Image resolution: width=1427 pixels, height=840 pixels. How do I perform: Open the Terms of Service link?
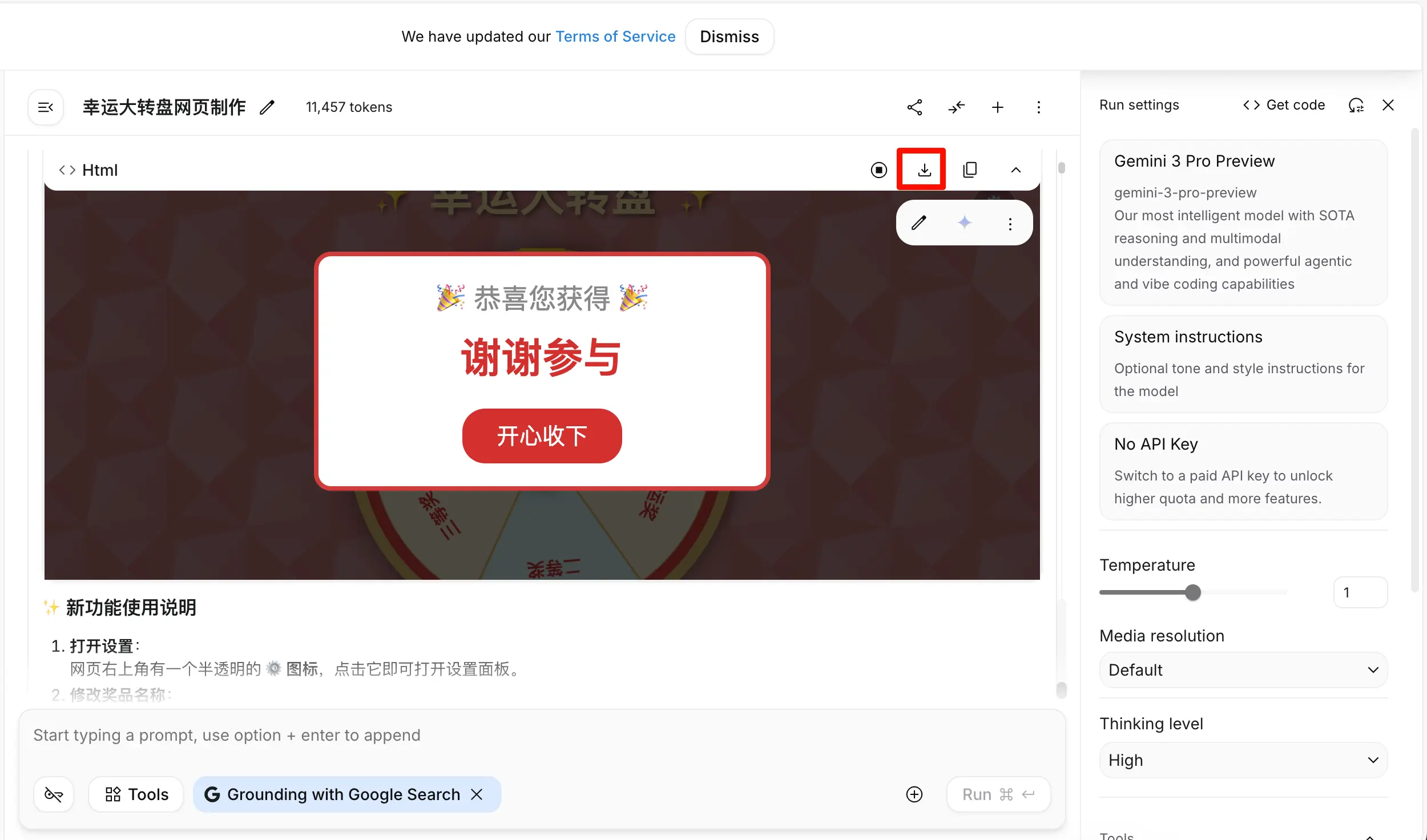click(615, 37)
